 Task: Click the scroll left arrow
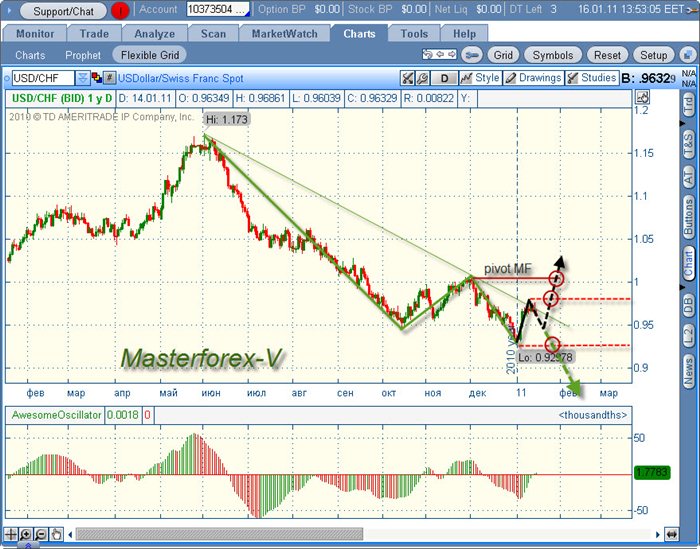70,534
